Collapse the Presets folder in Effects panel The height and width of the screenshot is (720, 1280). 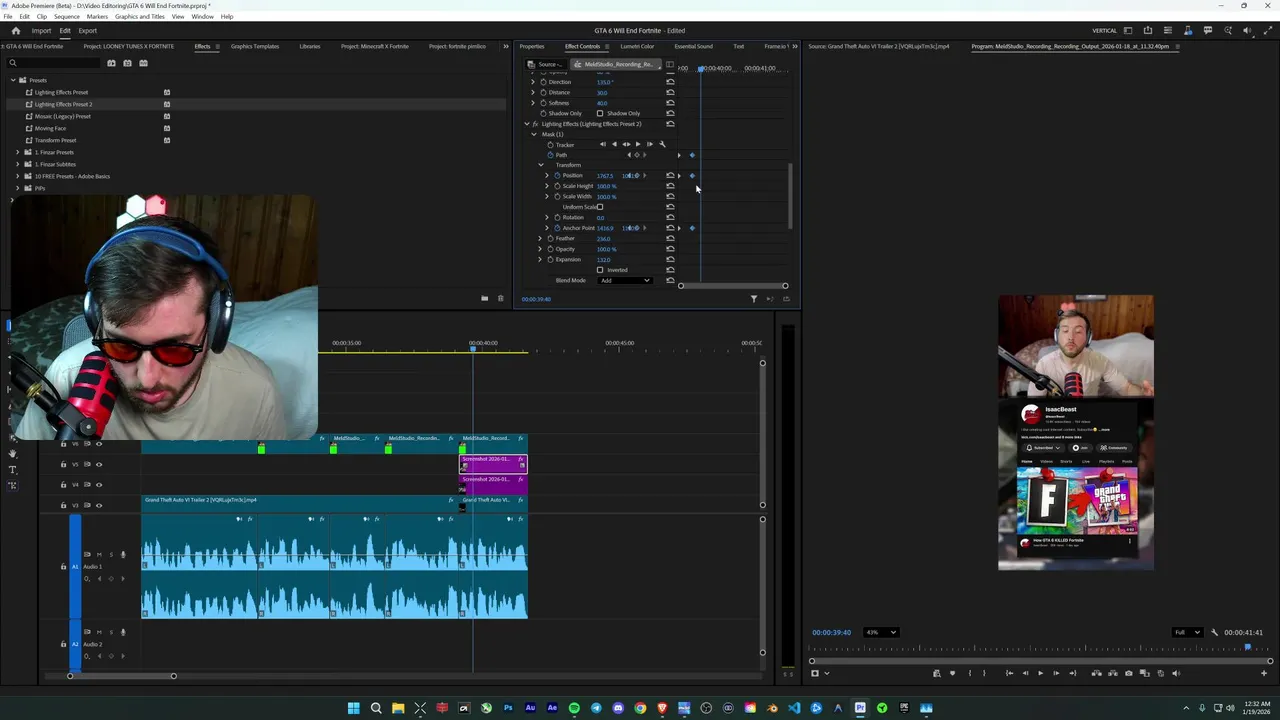tap(12, 80)
